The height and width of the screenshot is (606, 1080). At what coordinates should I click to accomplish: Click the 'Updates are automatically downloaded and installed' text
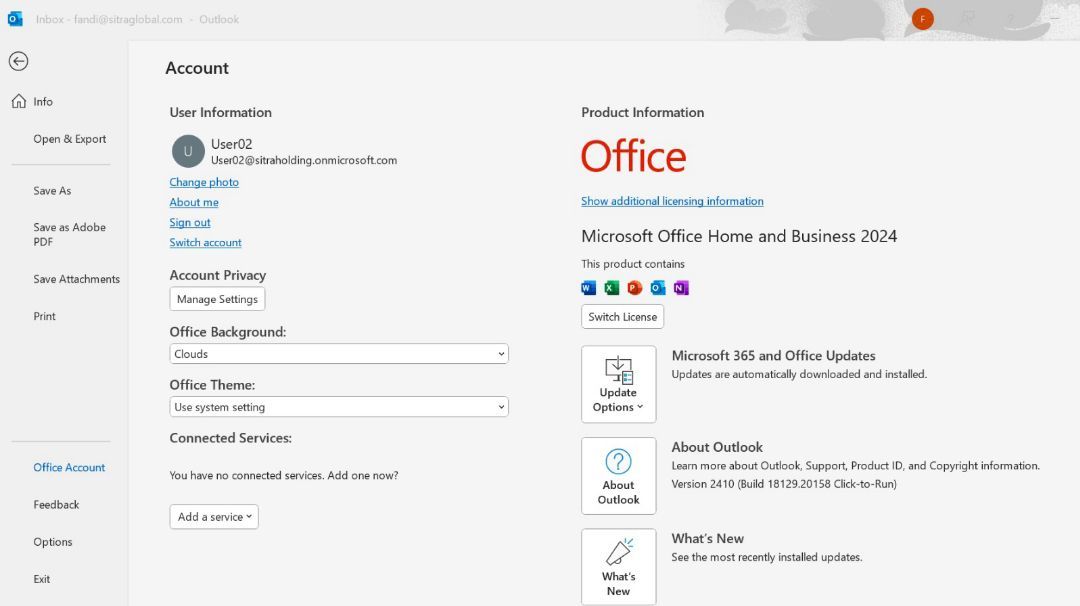pos(799,375)
